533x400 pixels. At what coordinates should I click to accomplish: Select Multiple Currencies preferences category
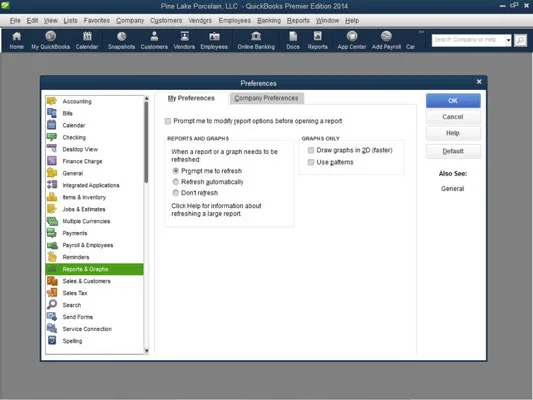pos(94,221)
